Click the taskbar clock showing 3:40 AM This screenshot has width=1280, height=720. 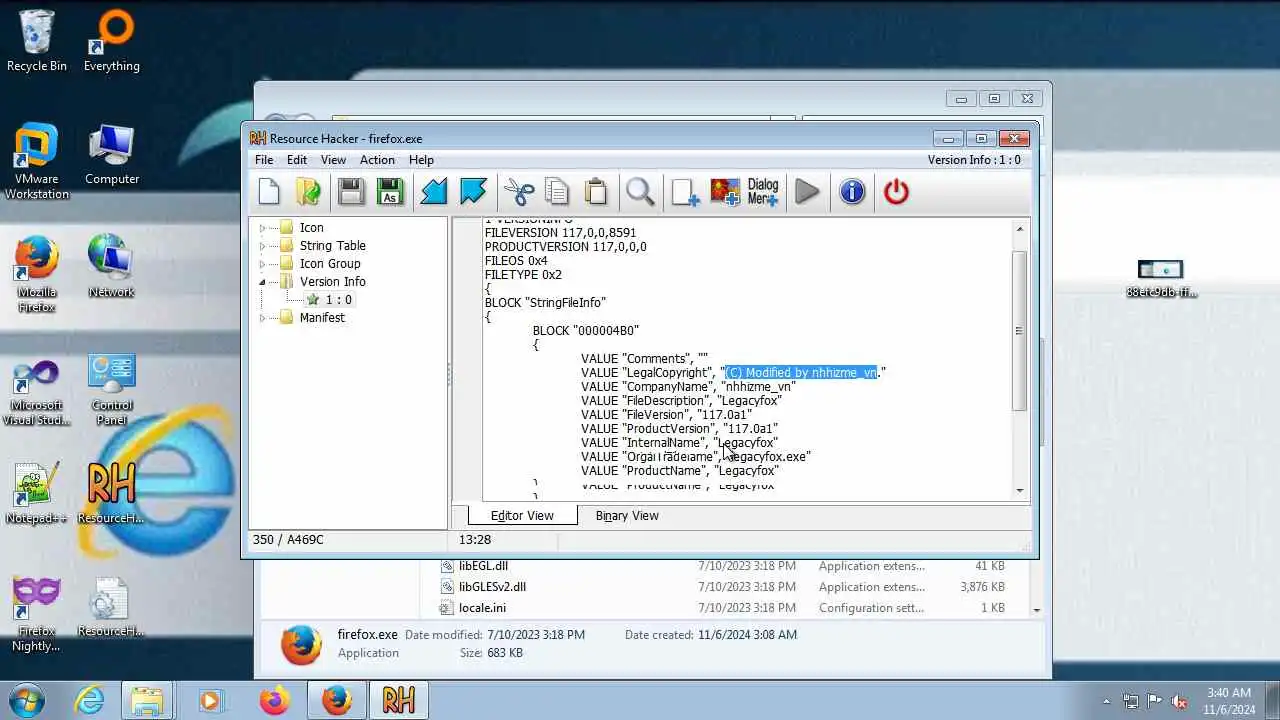point(1229,701)
